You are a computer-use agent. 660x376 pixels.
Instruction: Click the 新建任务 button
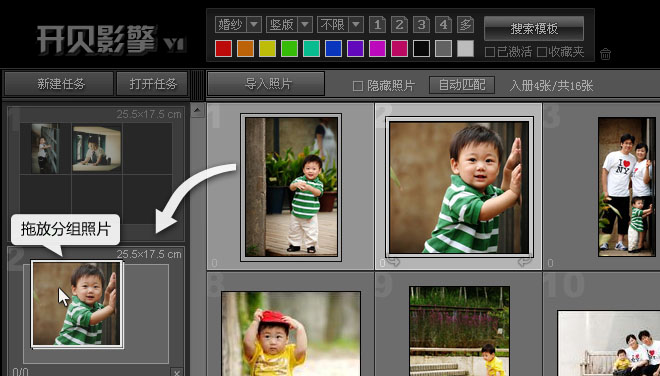(x=59, y=84)
